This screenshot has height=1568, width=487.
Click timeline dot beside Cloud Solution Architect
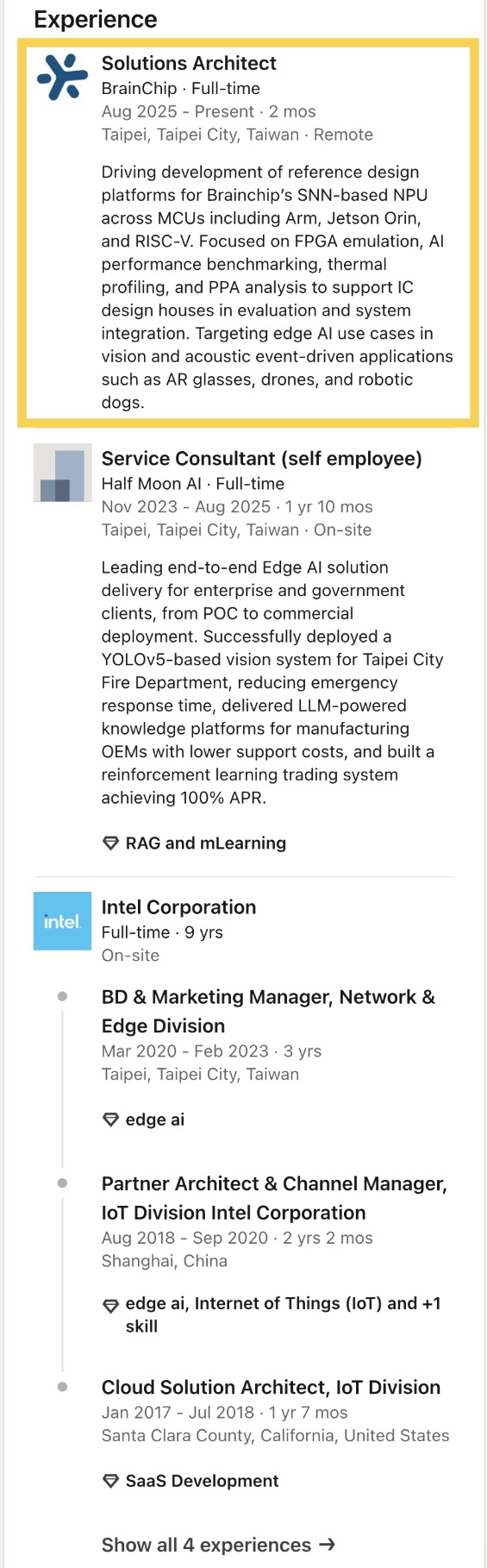click(62, 1387)
